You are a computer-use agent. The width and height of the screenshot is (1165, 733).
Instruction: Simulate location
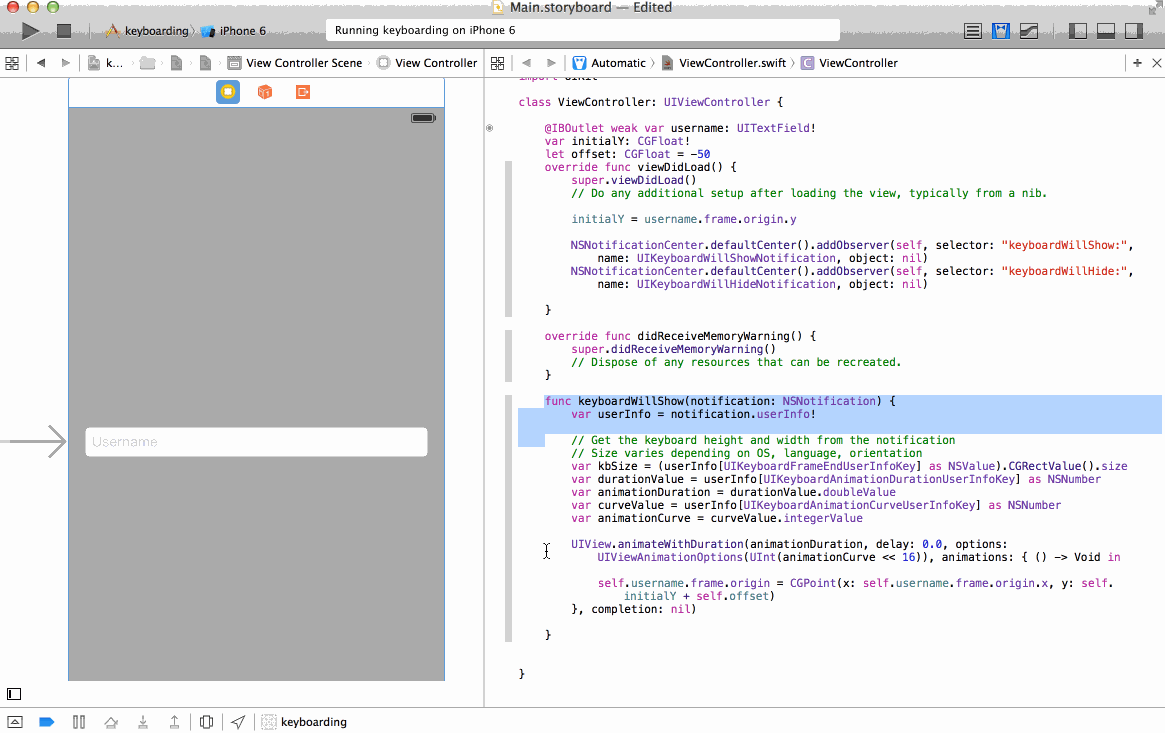click(x=238, y=722)
